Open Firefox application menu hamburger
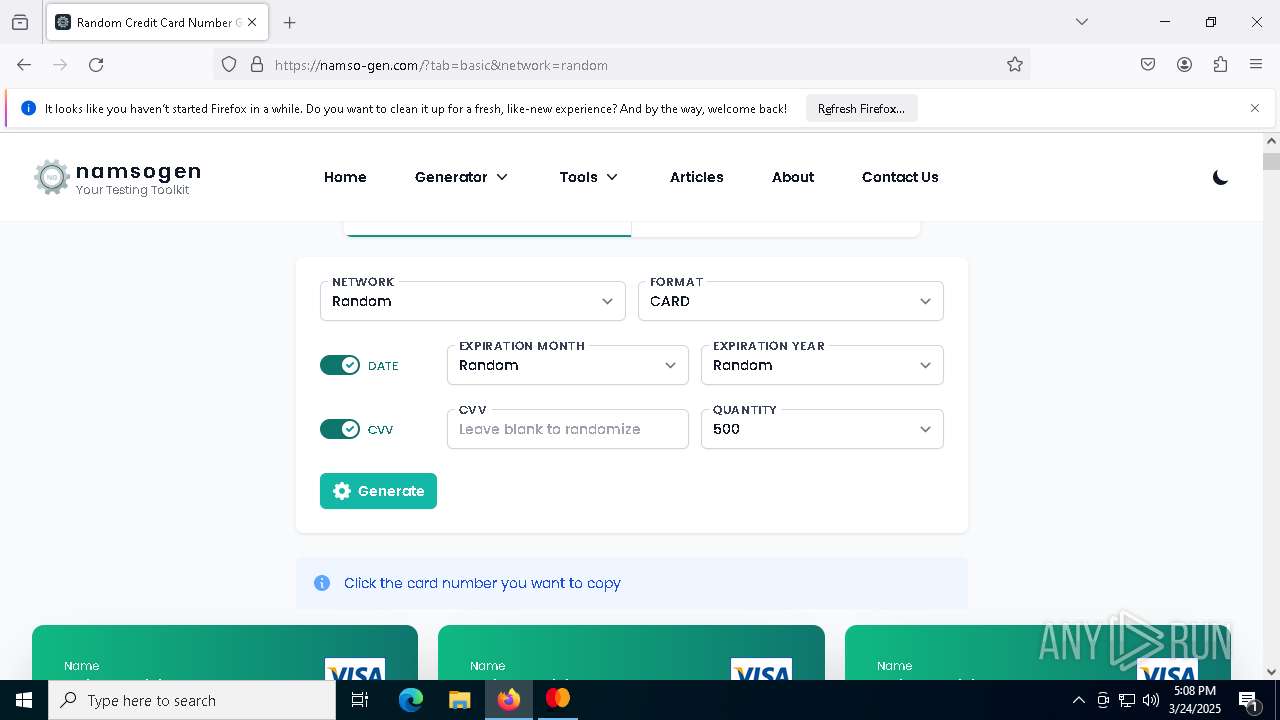Screen dimensions: 1280x720 pos(1256,65)
